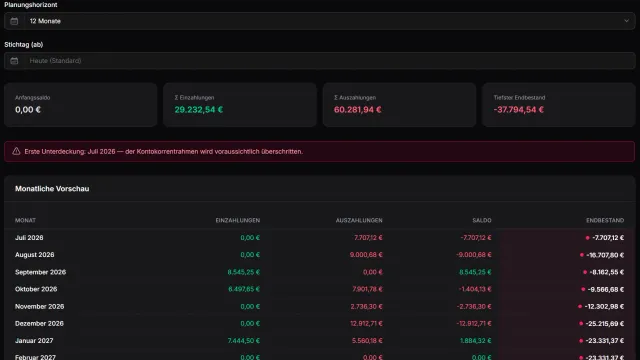Click Januar 2027 Auszahlungen 5.560,18 €
This screenshot has width=640, height=360.
click(x=367, y=340)
